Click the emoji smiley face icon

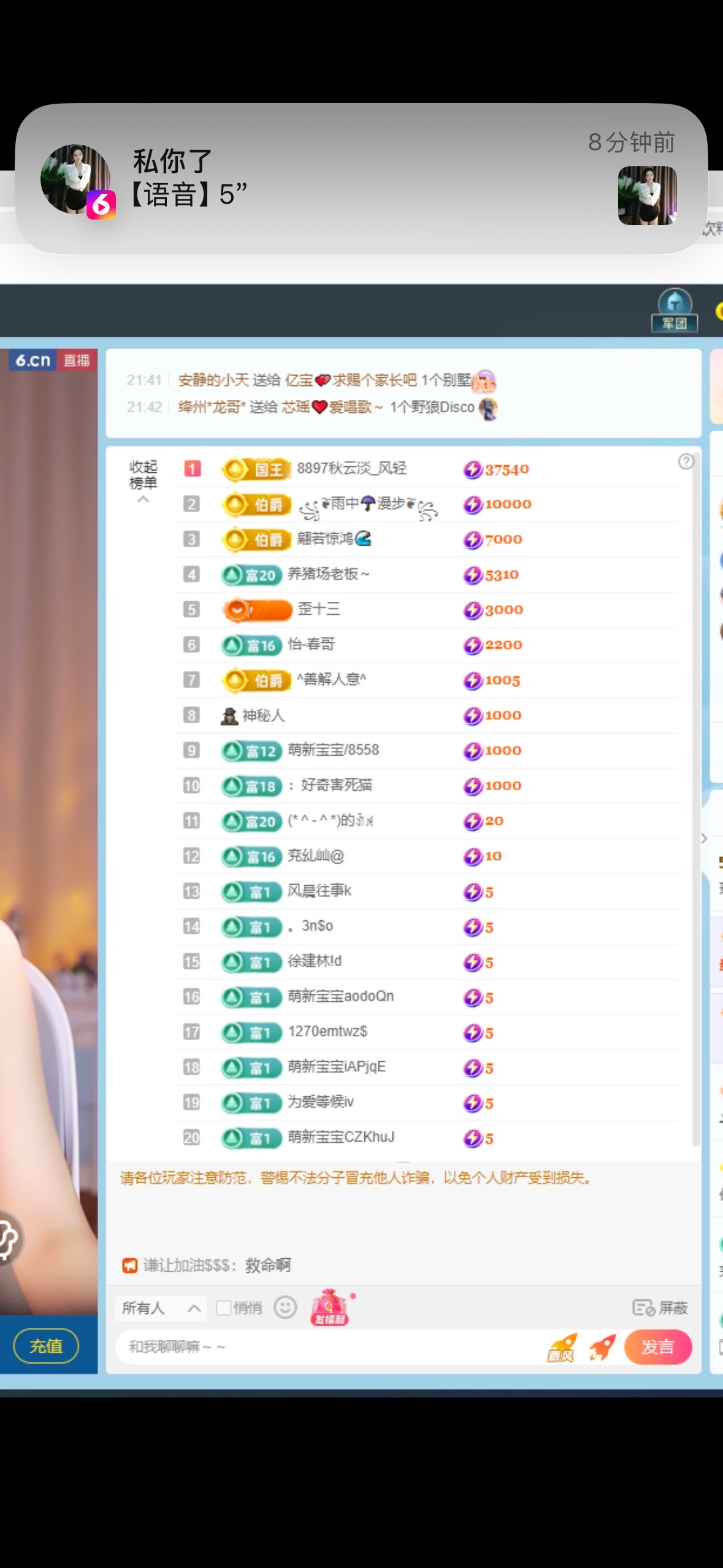point(285,1307)
